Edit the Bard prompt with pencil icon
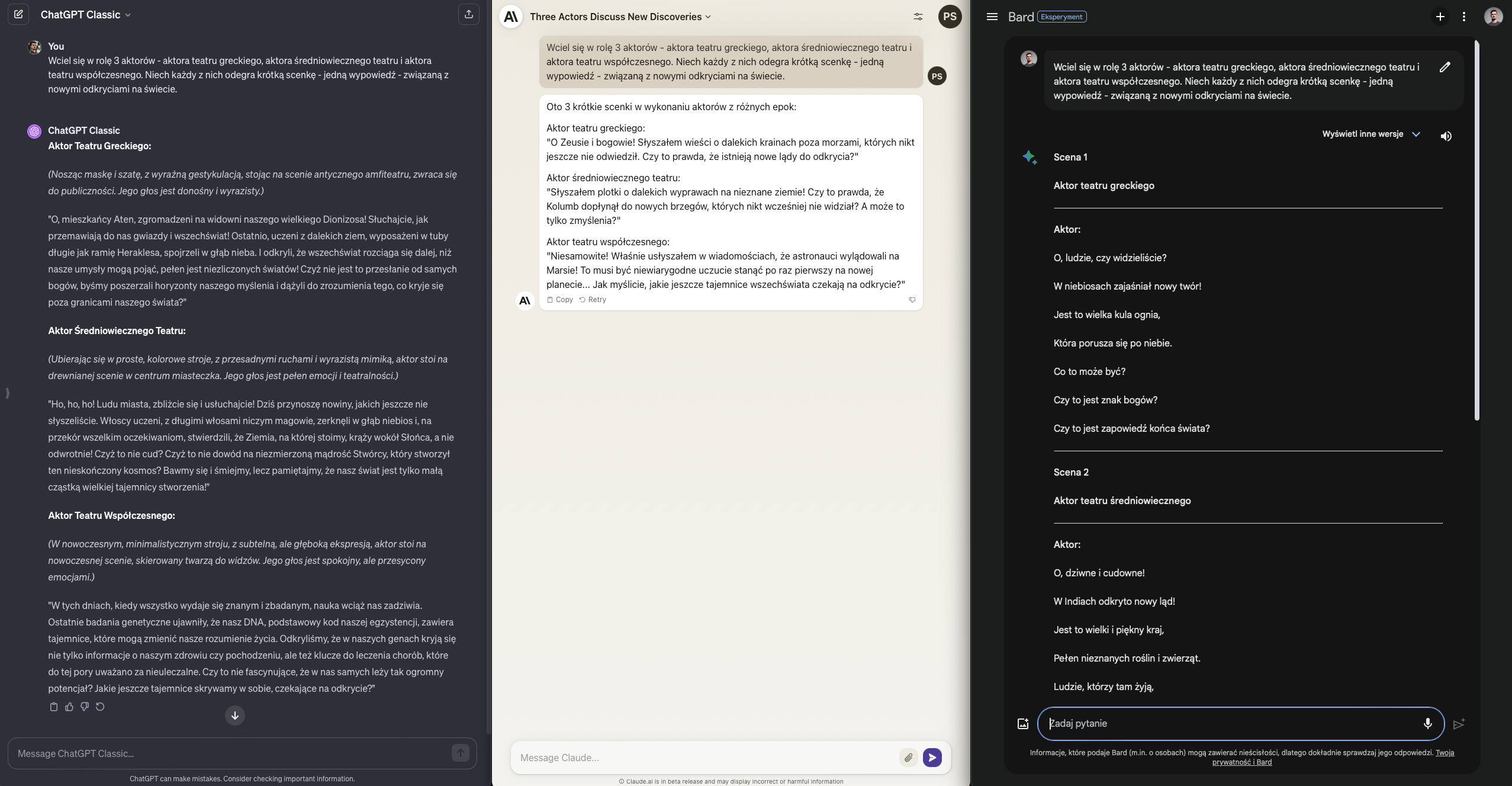 click(1445, 67)
